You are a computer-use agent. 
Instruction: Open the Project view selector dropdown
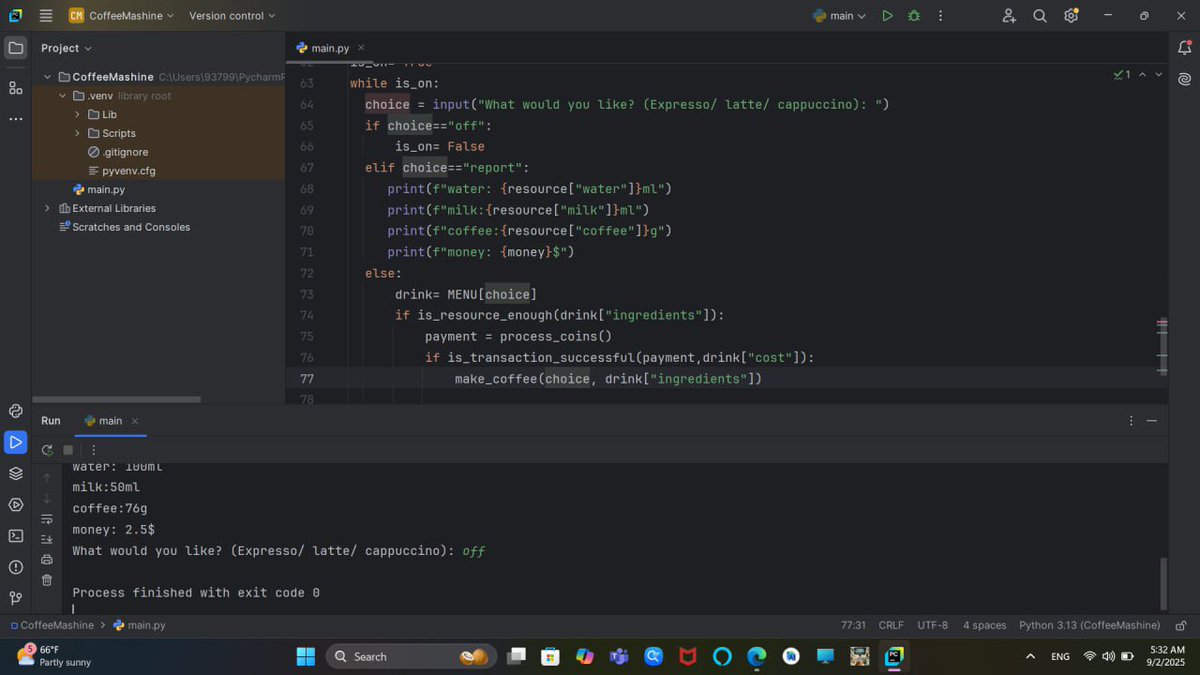[66, 48]
